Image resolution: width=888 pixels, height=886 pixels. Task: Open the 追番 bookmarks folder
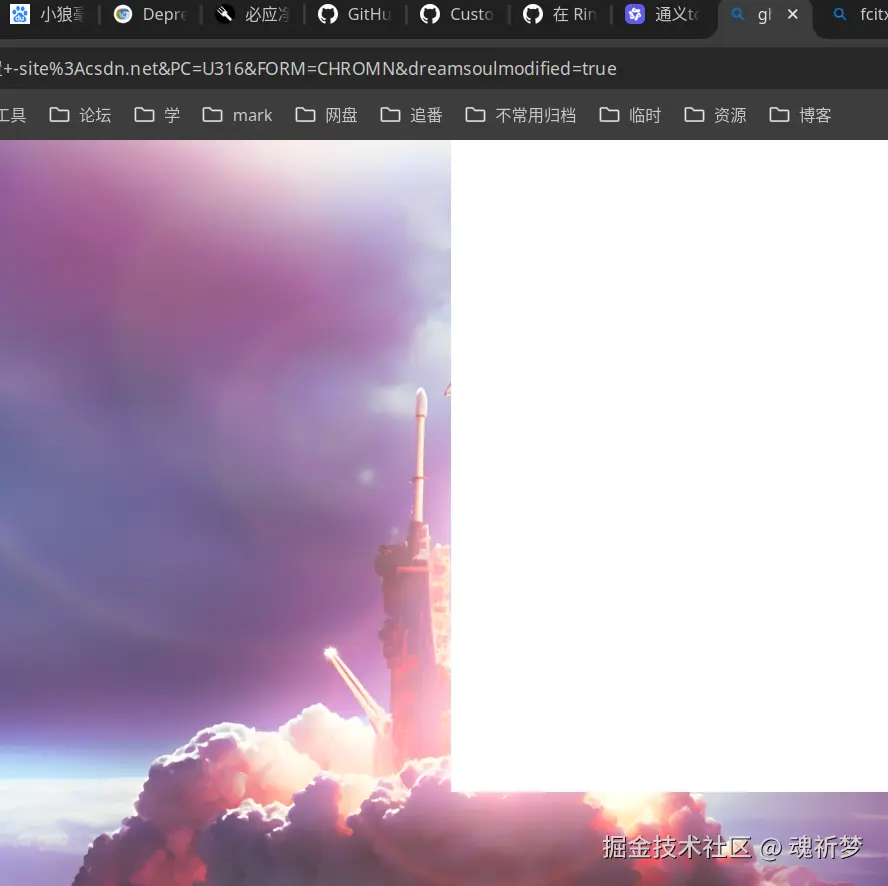[x=411, y=116]
